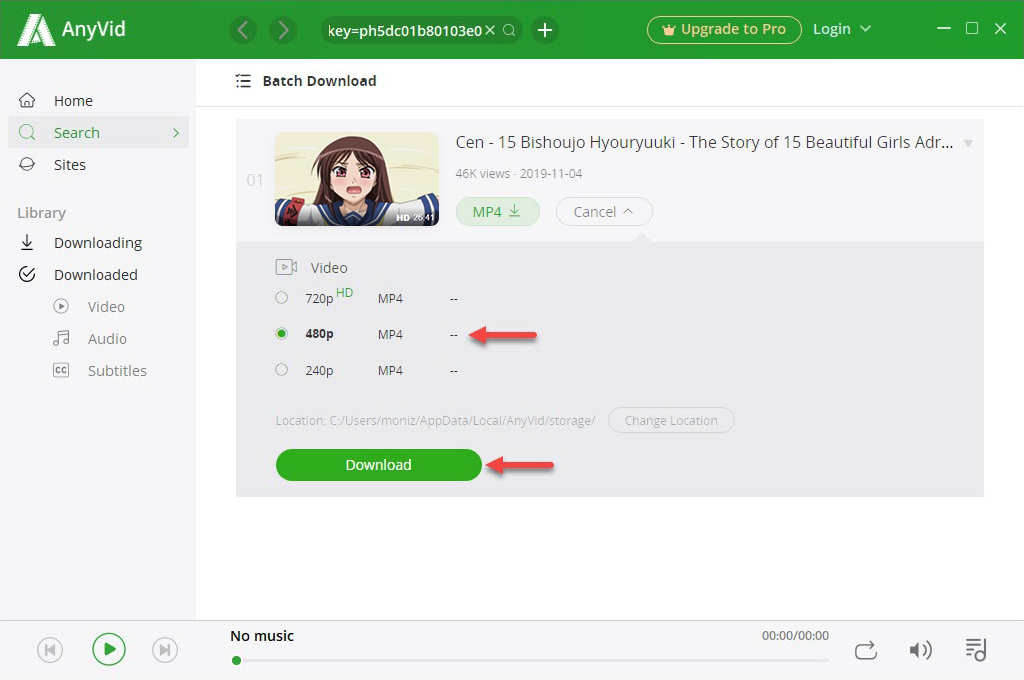1024x680 pixels.
Task: Click the green Download button
Action: tap(378, 465)
